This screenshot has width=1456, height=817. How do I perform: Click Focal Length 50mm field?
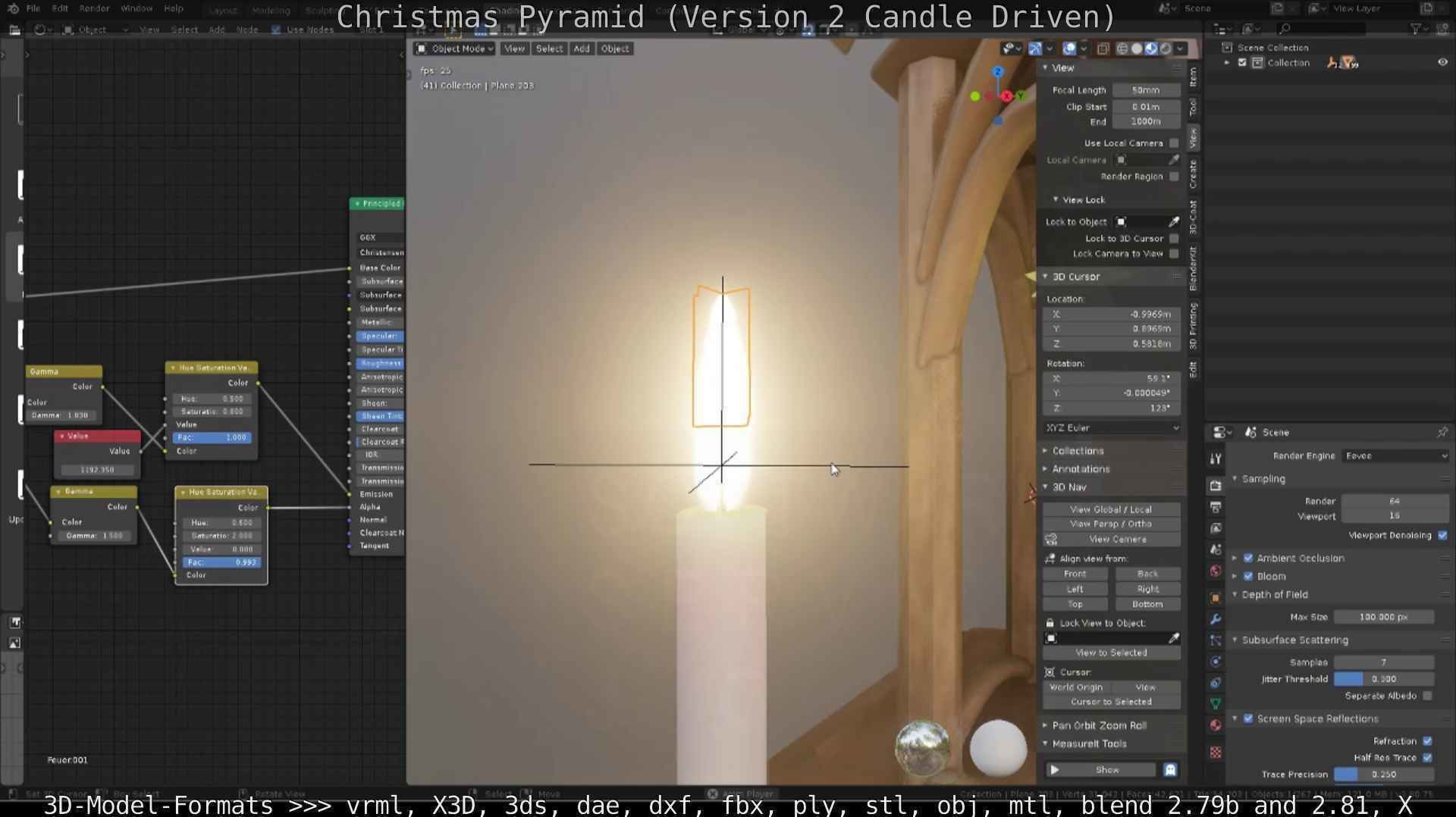pyautogui.click(x=1147, y=90)
